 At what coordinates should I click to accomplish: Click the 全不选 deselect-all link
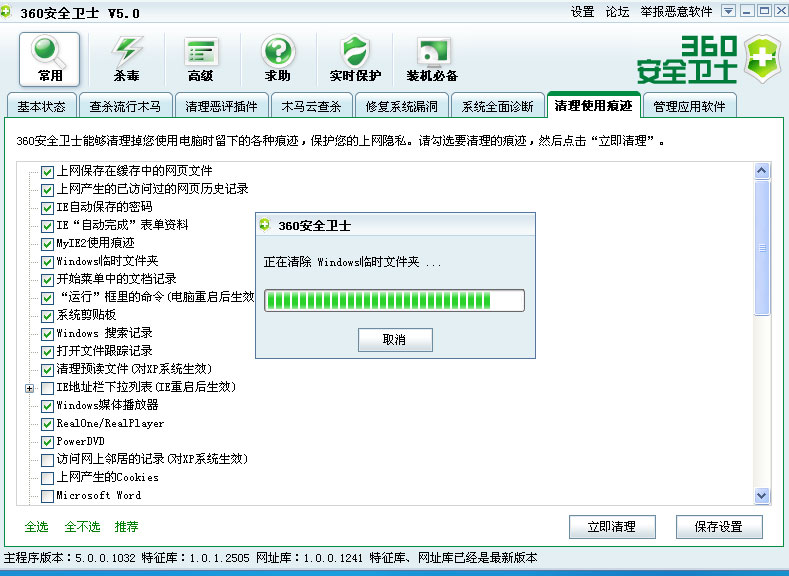[x=82, y=527]
